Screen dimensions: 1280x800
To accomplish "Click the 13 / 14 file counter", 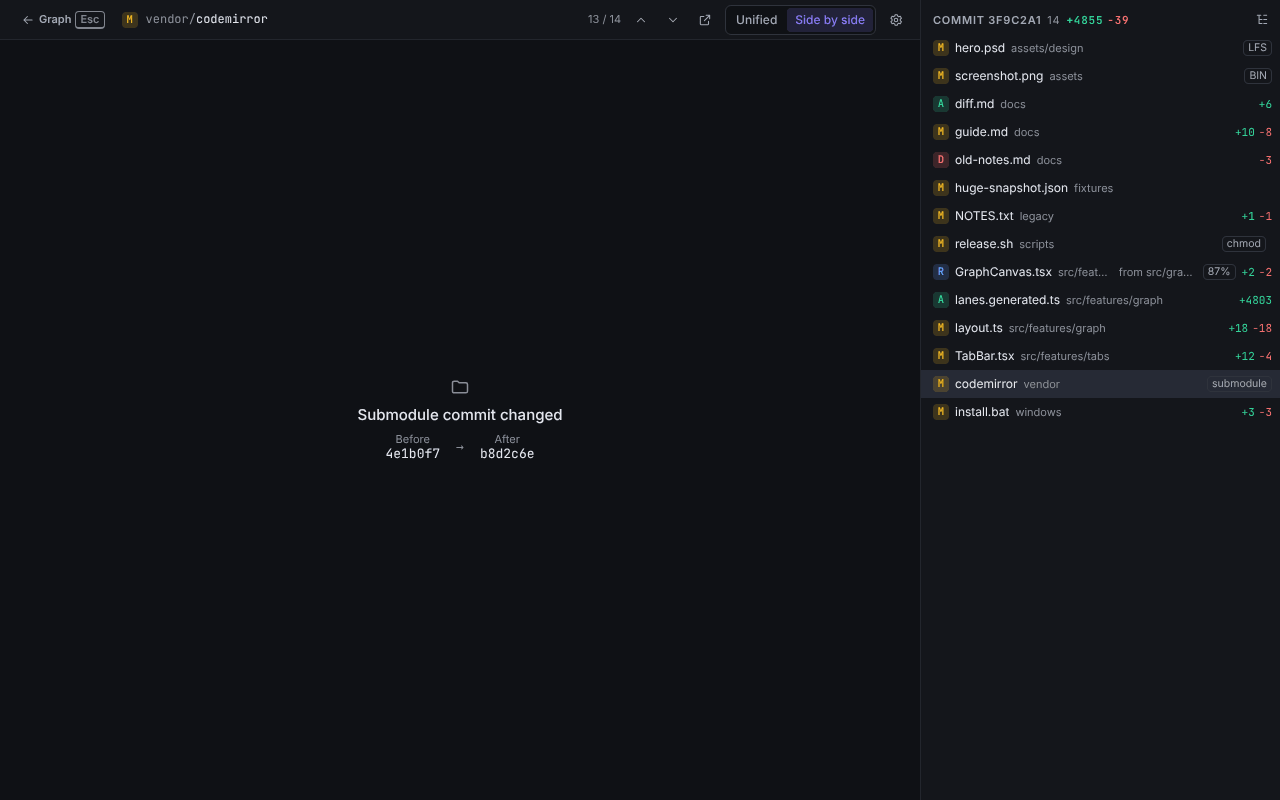I will tap(604, 20).
